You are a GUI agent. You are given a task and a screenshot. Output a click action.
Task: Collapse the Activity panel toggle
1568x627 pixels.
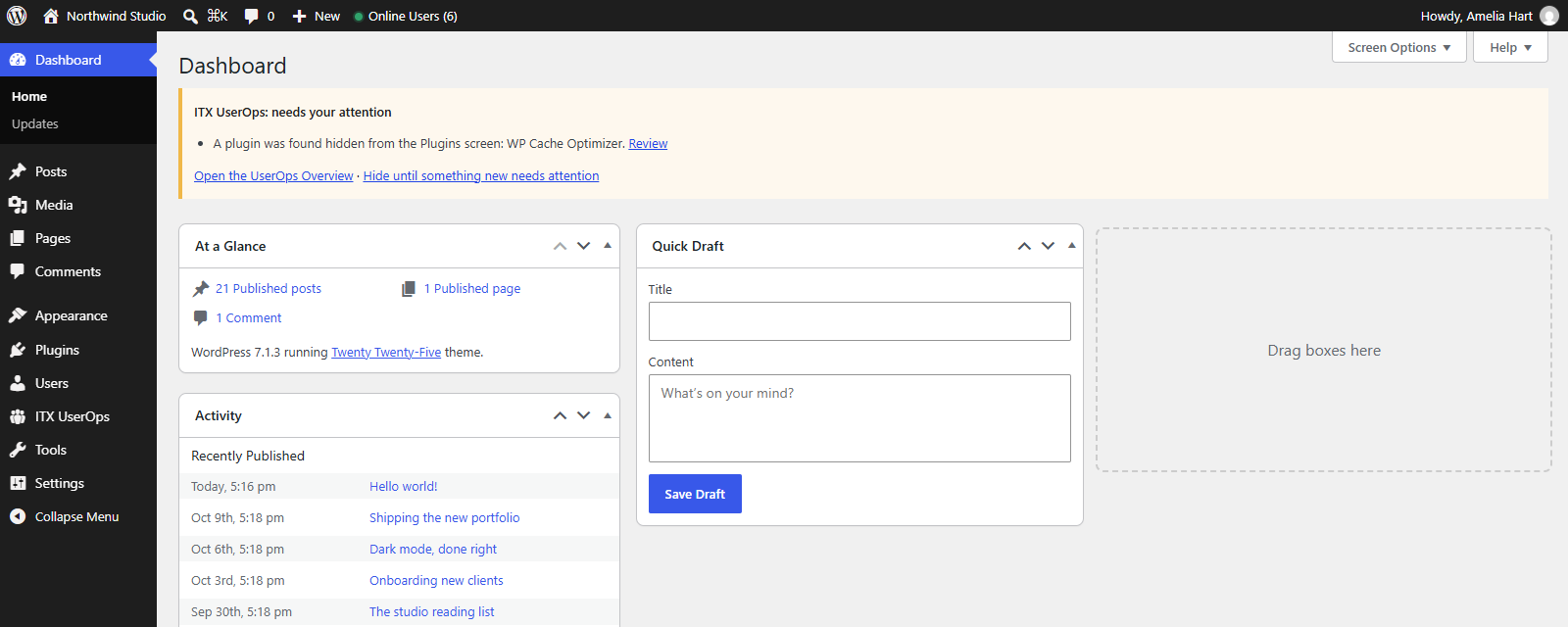point(608,415)
